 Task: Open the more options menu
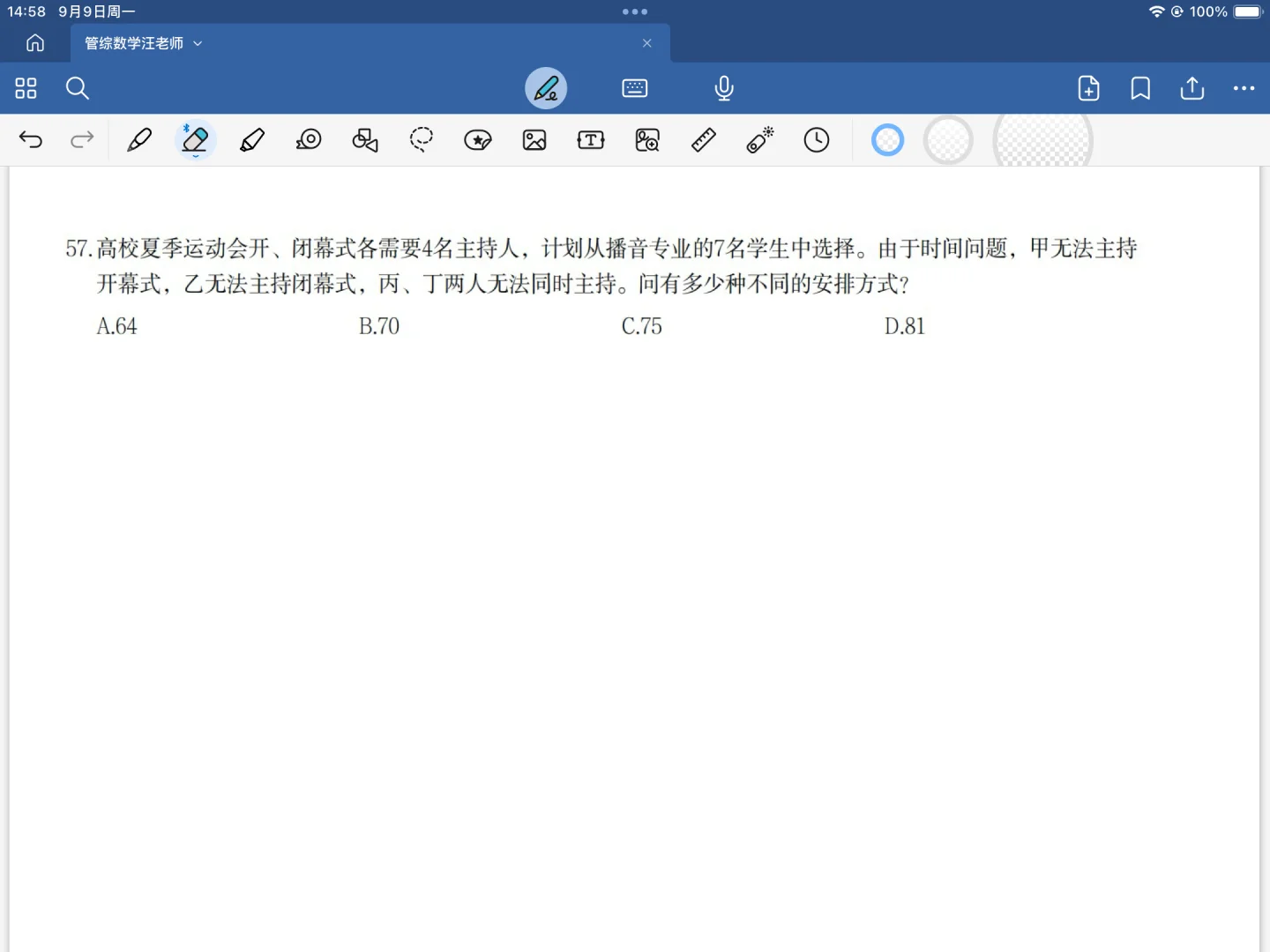point(1244,88)
